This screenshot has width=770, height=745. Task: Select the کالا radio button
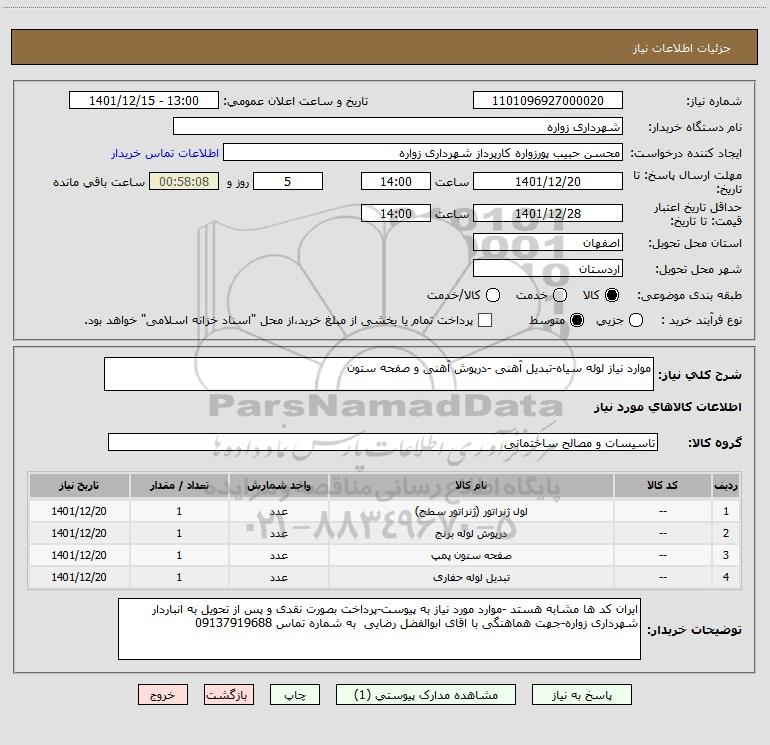(x=612, y=295)
